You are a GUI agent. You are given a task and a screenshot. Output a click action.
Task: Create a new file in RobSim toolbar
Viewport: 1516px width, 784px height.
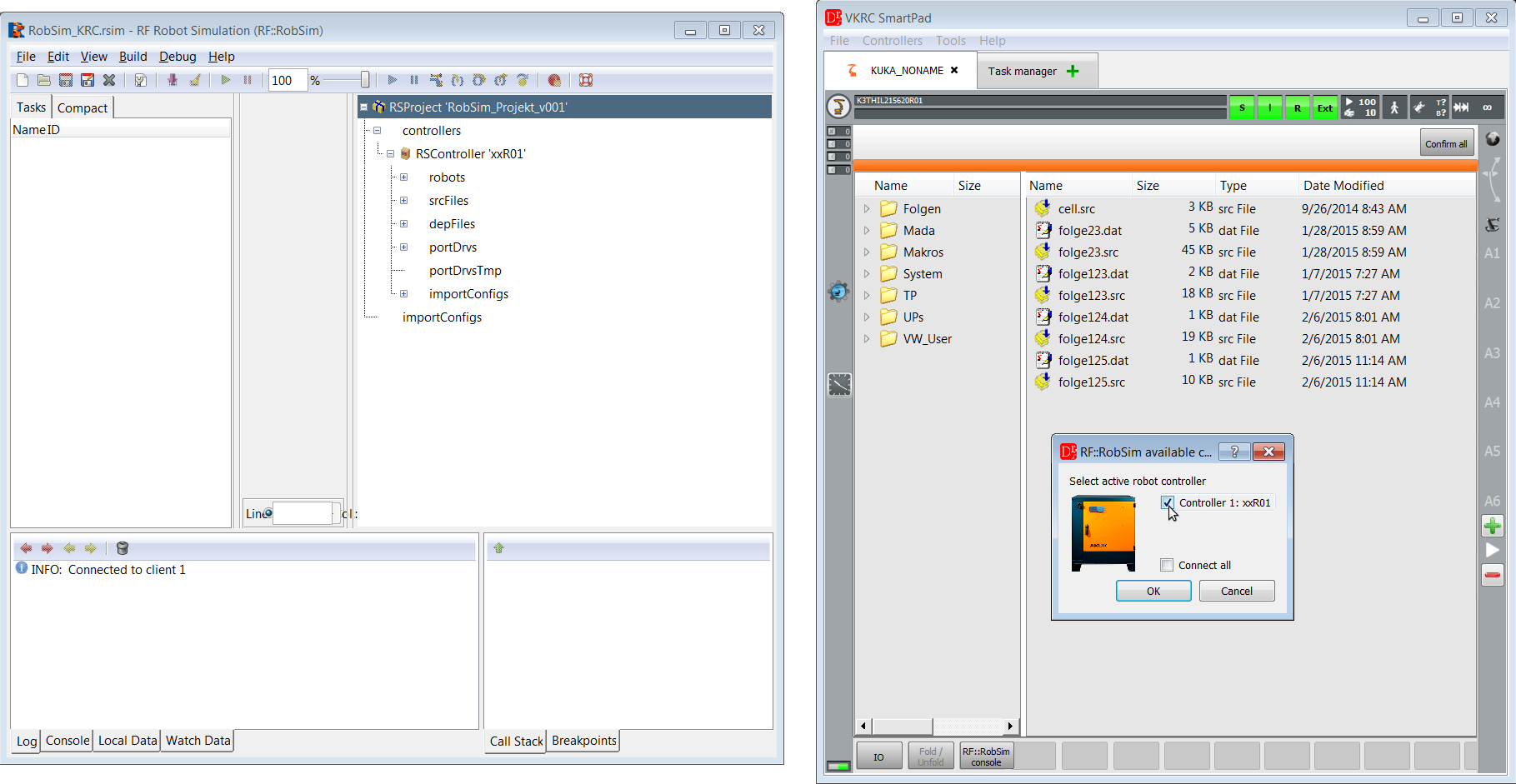pyautogui.click(x=23, y=80)
